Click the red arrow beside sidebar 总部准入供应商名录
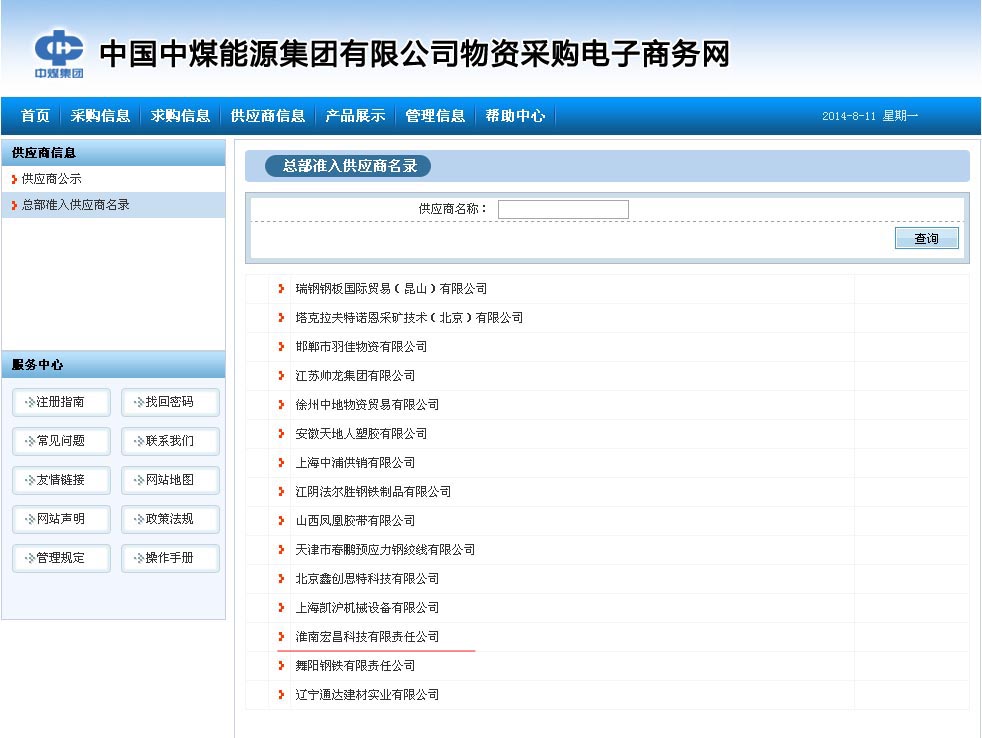 [x=14, y=205]
